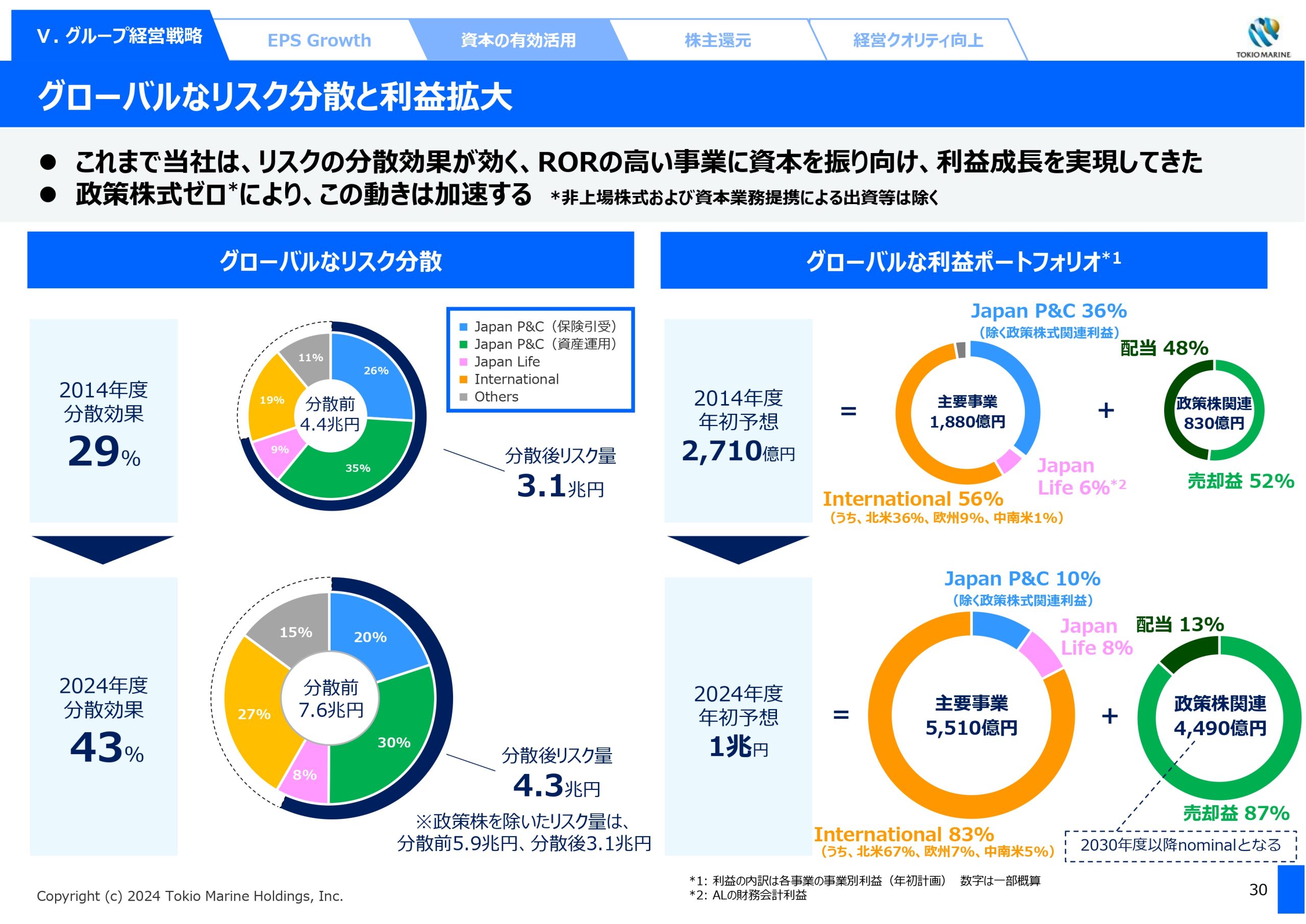Switch to the 株主還元 tab
This screenshot has height=924, width=1306.
pos(717,40)
